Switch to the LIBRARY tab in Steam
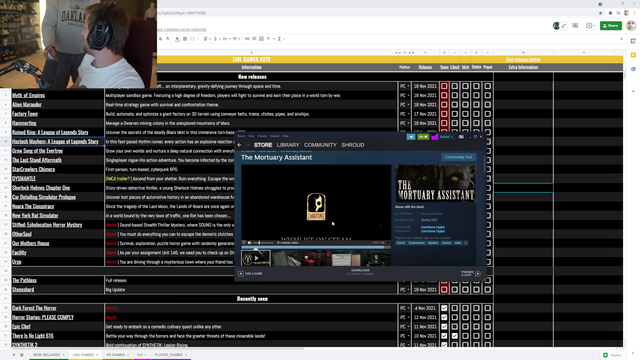The height and width of the screenshot is (360, 640). coord(288,145)
